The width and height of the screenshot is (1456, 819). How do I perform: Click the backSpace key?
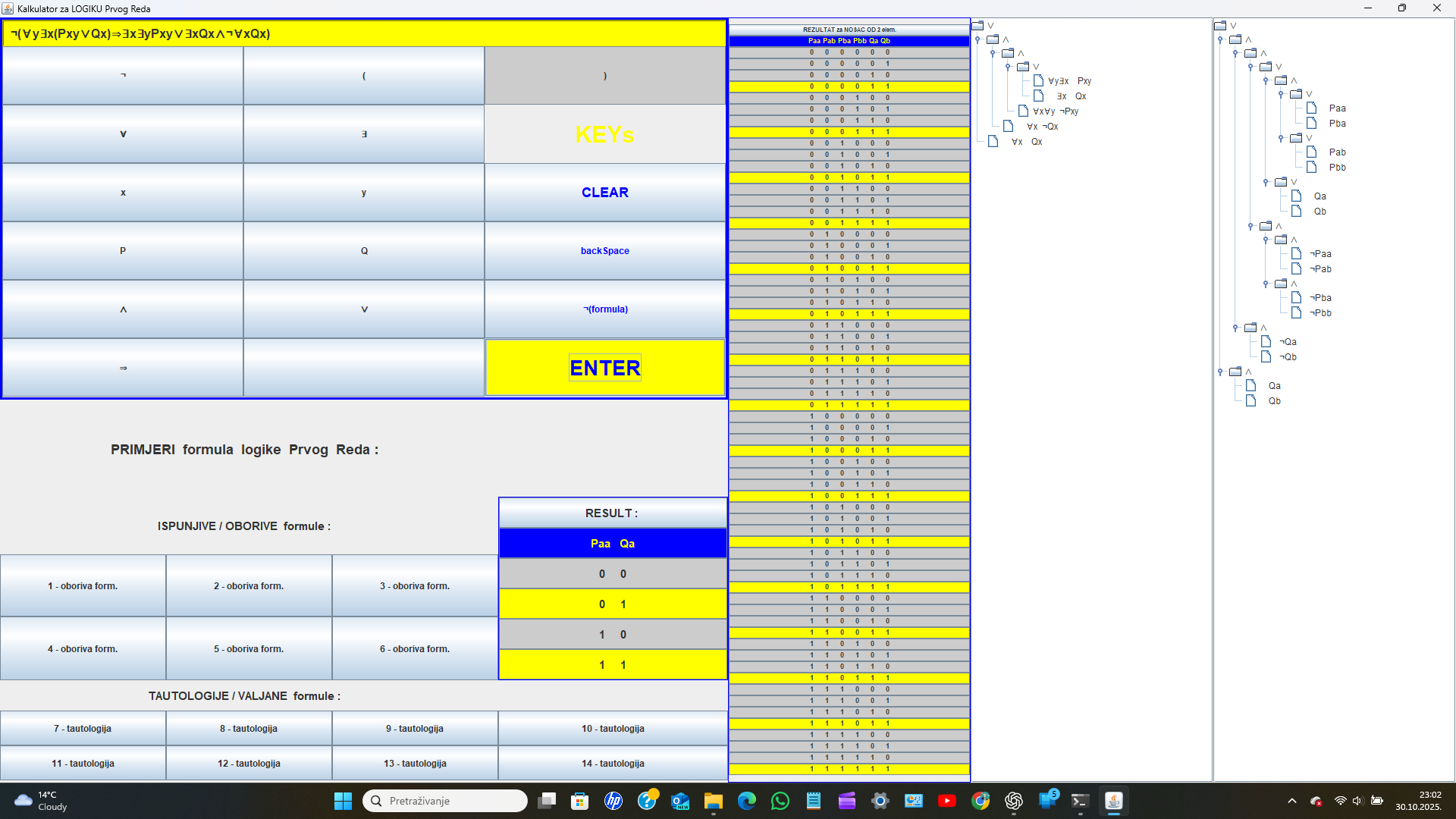[604, 251]
